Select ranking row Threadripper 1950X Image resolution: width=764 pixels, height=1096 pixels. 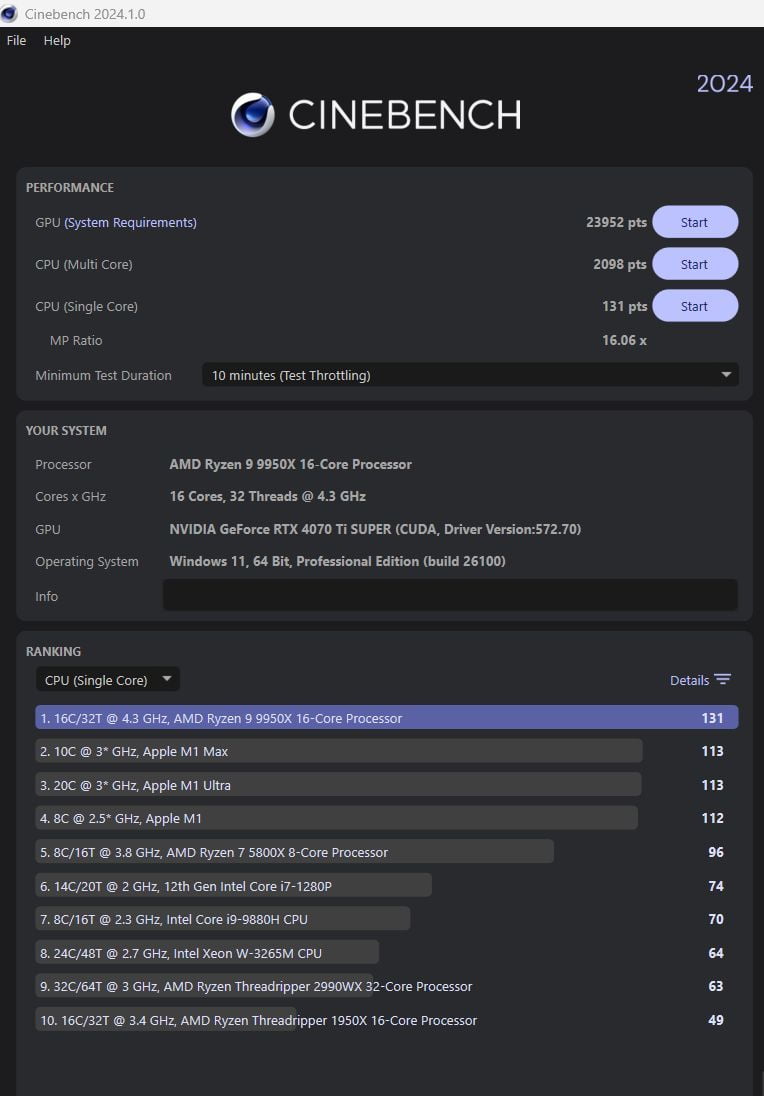[x=387, y=1020]
